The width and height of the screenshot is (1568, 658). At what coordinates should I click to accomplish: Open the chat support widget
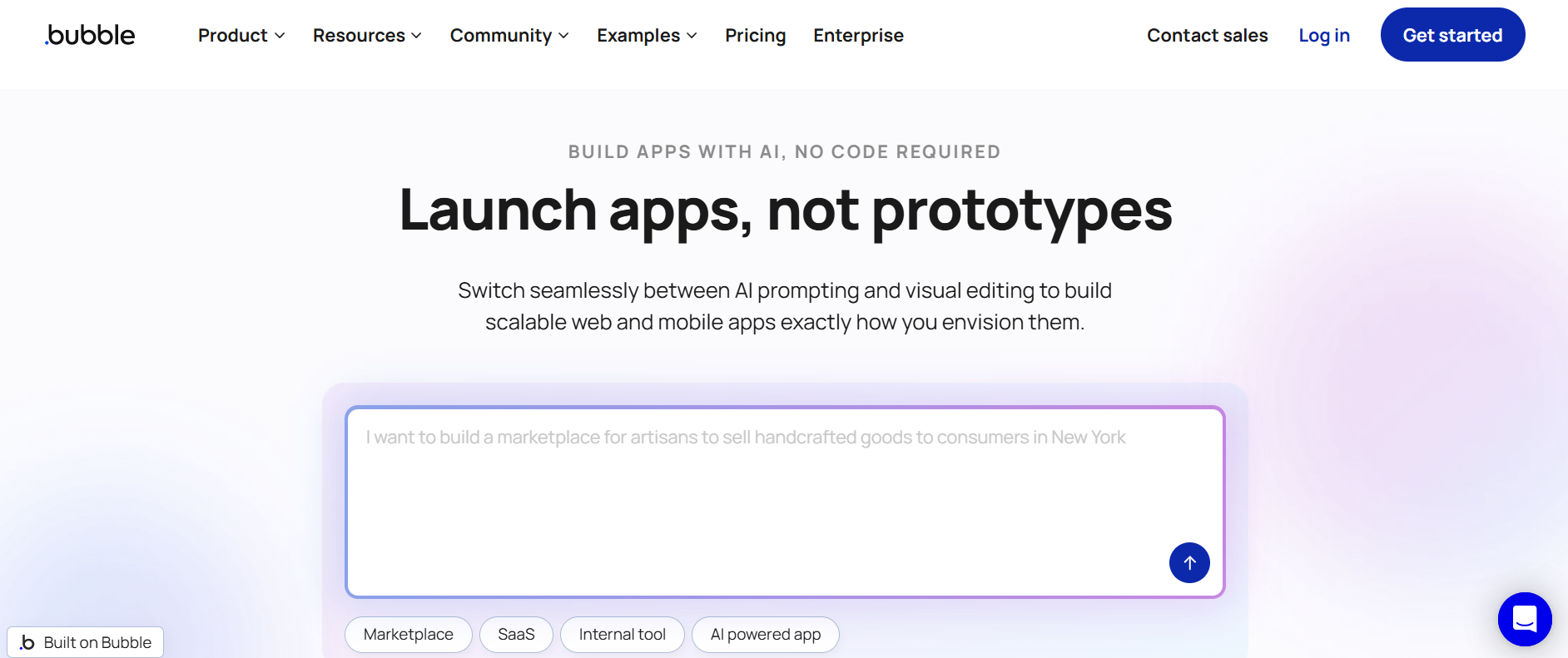coord(1524,619)
